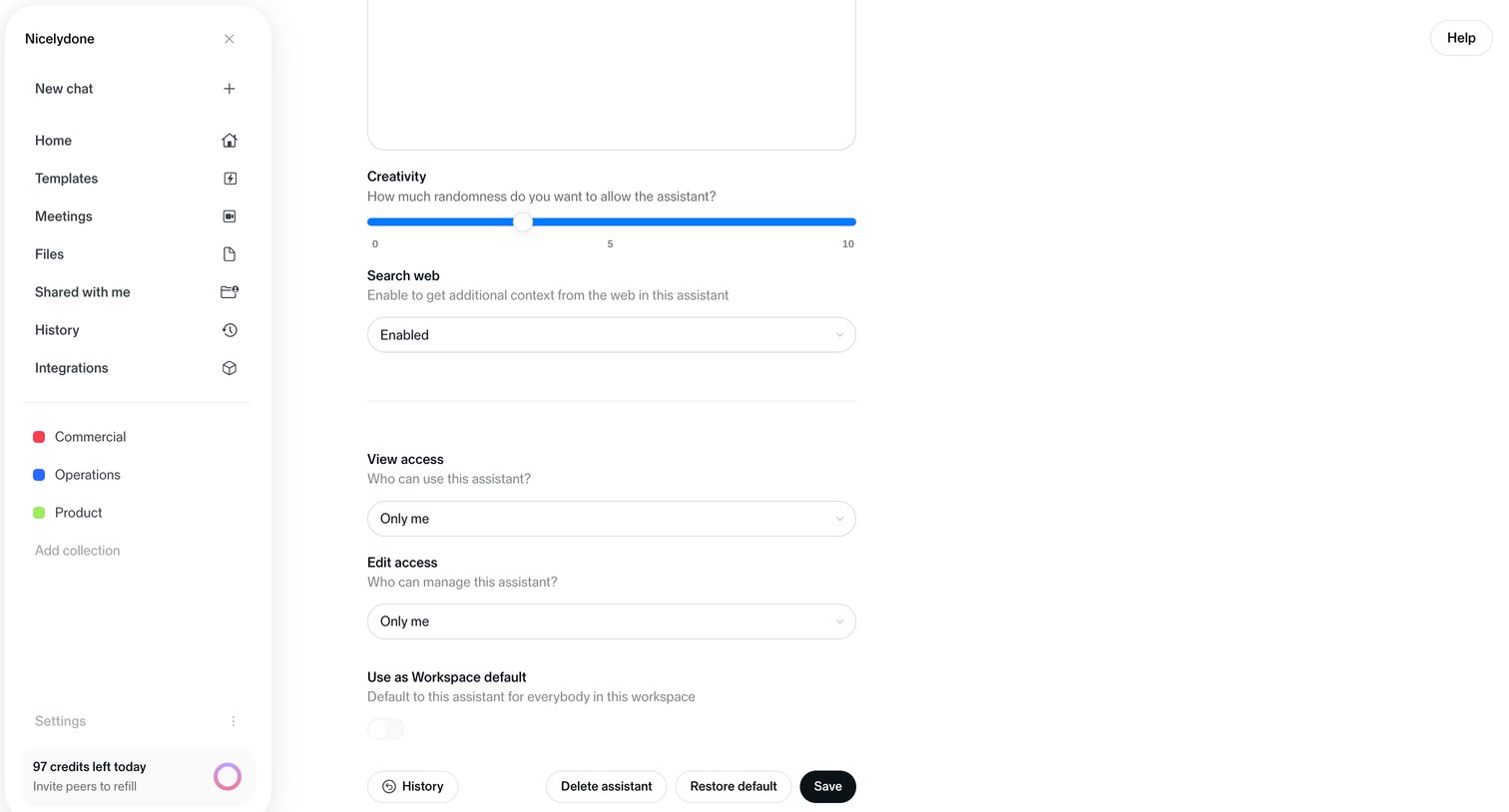Click the Files document icon
This screenshot has height=812, width=1509.
pos(230,254)
